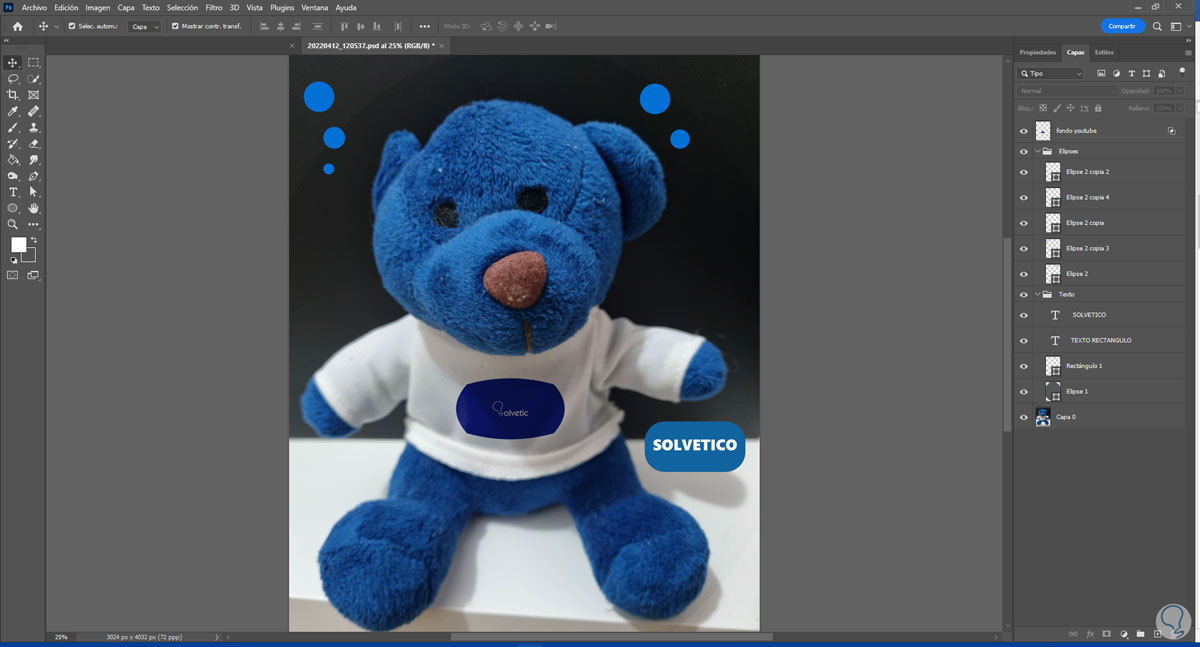The height and width of the screenshot is (647, 1200).
Task: Switch to the Propiedades tab
Action: coord(1038,52)
